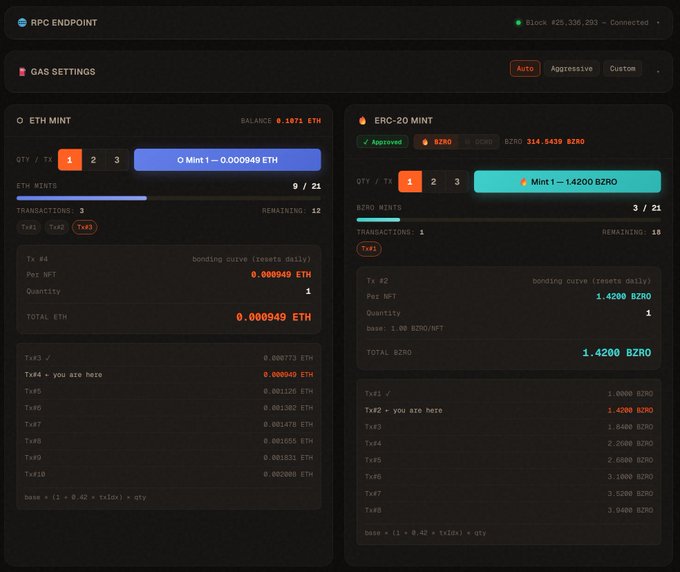Click the green Approved badge
This screenshot has height=572, width=680.
(382, 142)
